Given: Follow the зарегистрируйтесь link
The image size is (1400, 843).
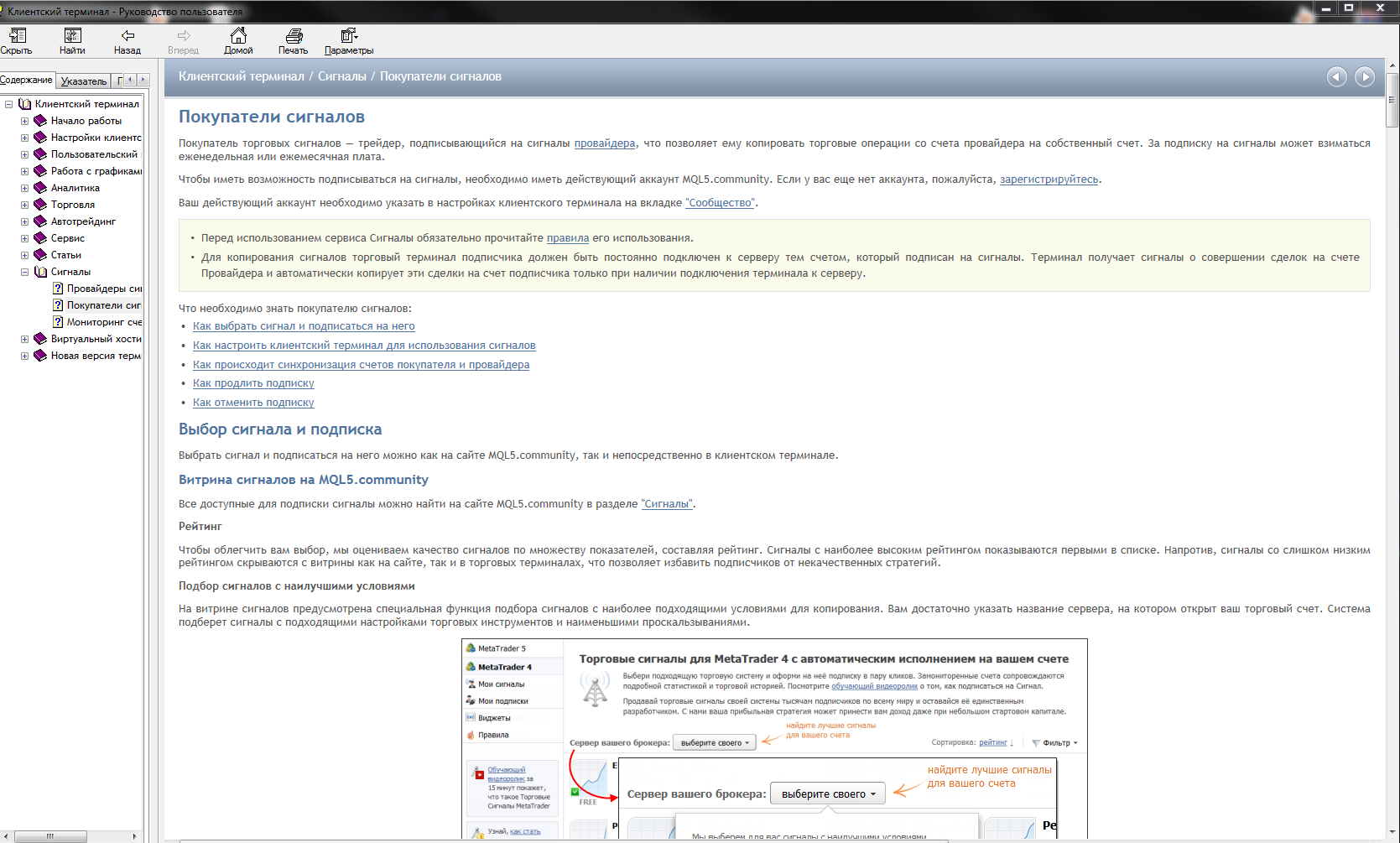Looking at the screenshot, I should tap(1049, 180).
